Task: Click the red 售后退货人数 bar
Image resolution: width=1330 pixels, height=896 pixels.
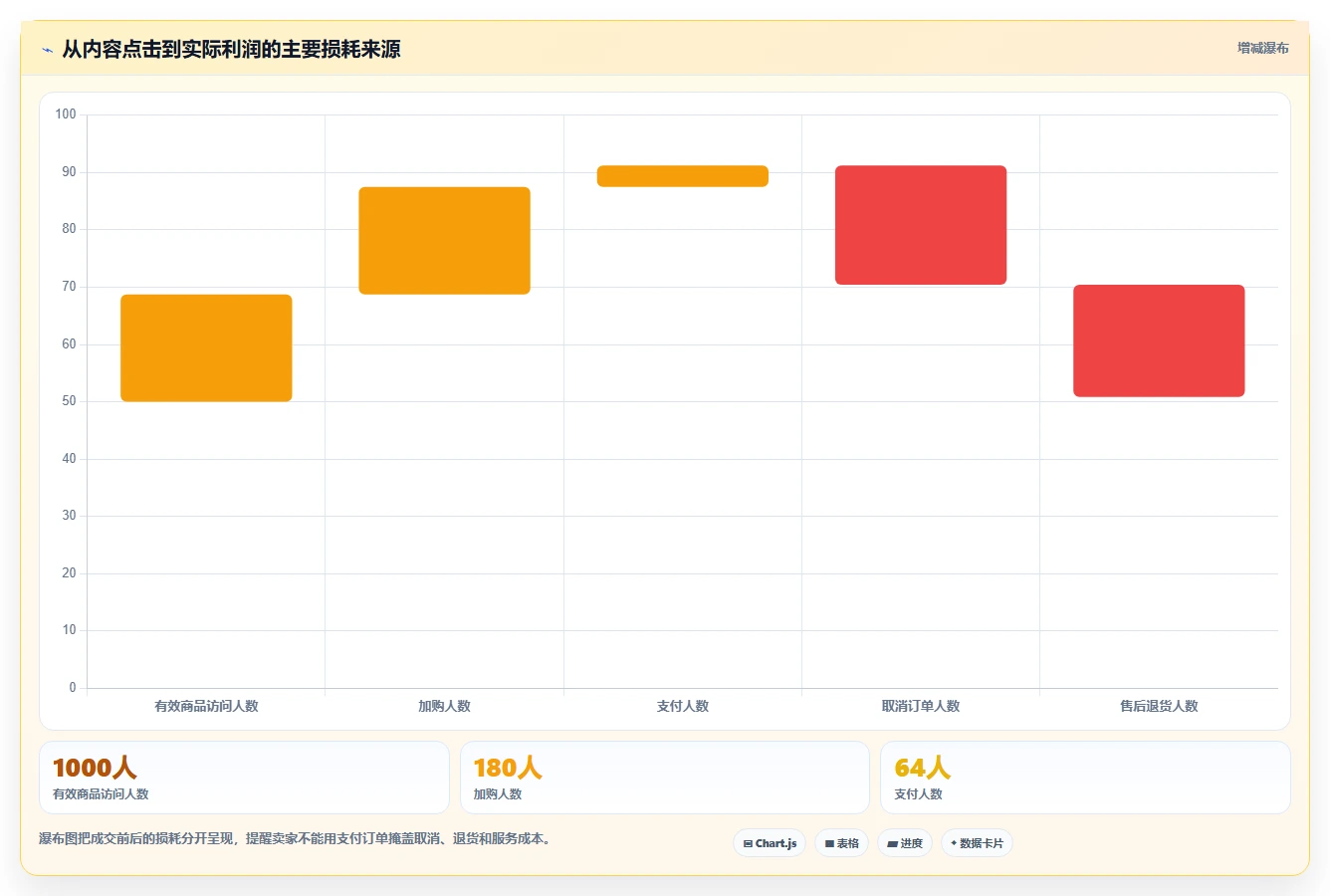Action: coord(1159,340)
